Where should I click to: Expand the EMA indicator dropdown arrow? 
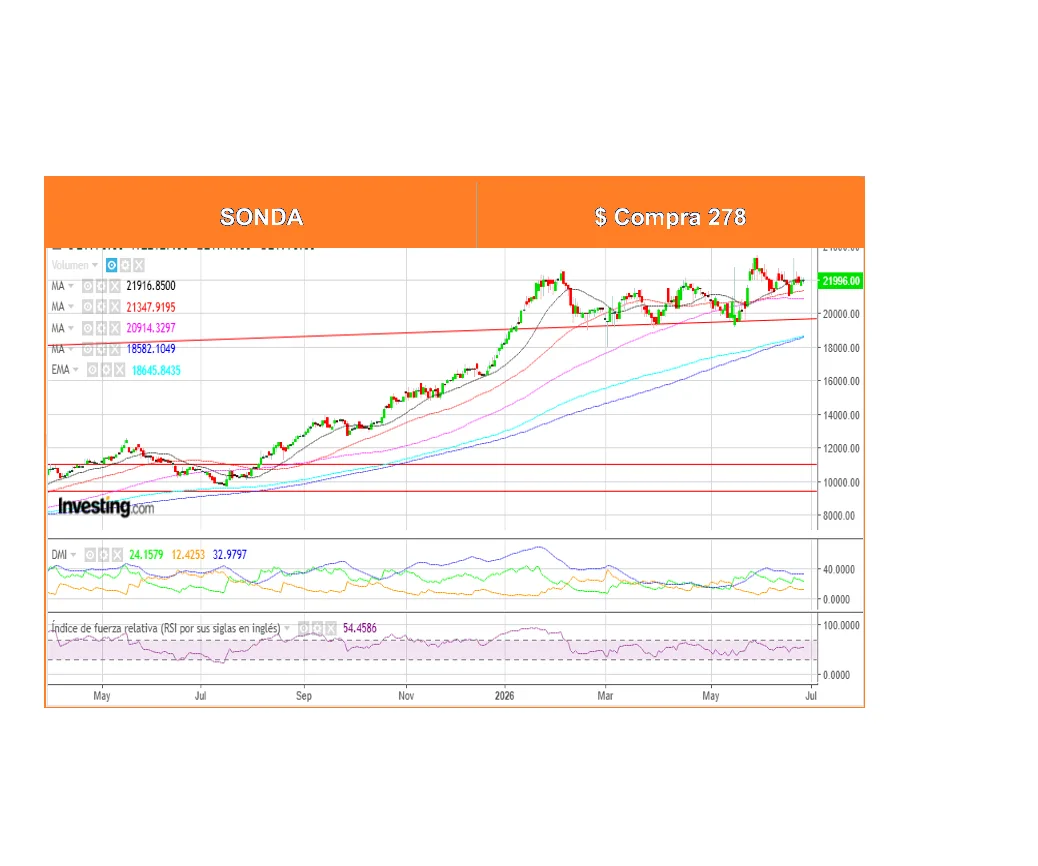[75, 370]
